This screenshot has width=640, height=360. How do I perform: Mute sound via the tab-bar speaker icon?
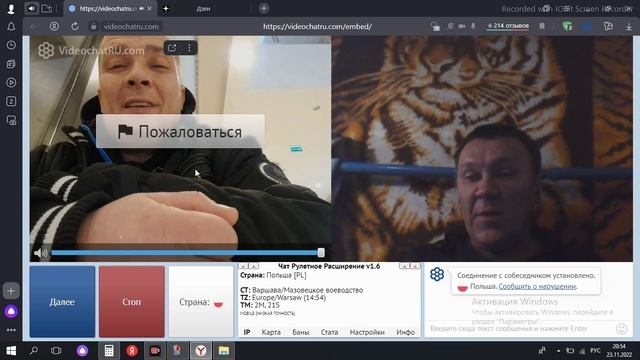(x=31, y=8)
